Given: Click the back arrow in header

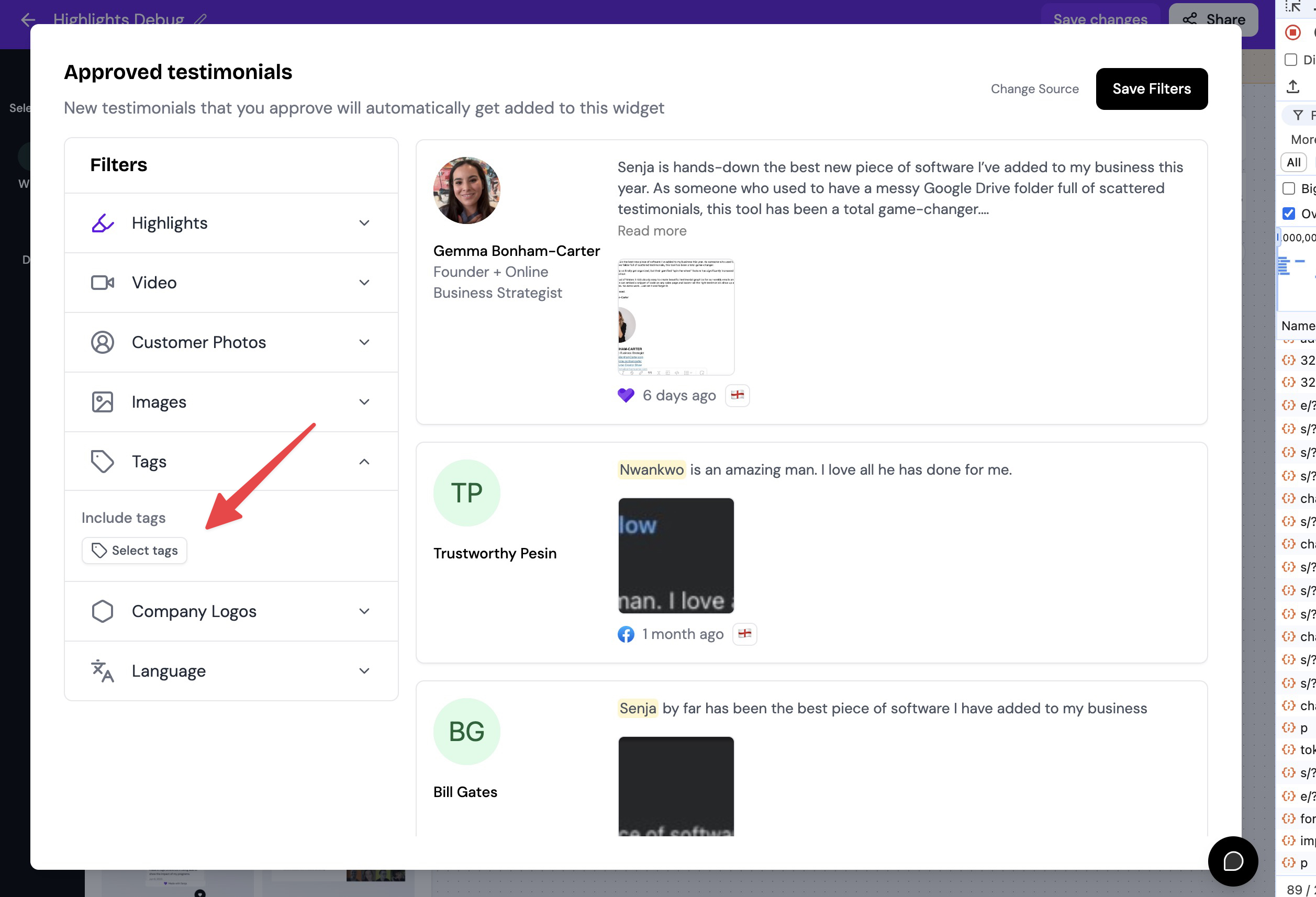Looking at the screenshot, I should tap(28, 20).
